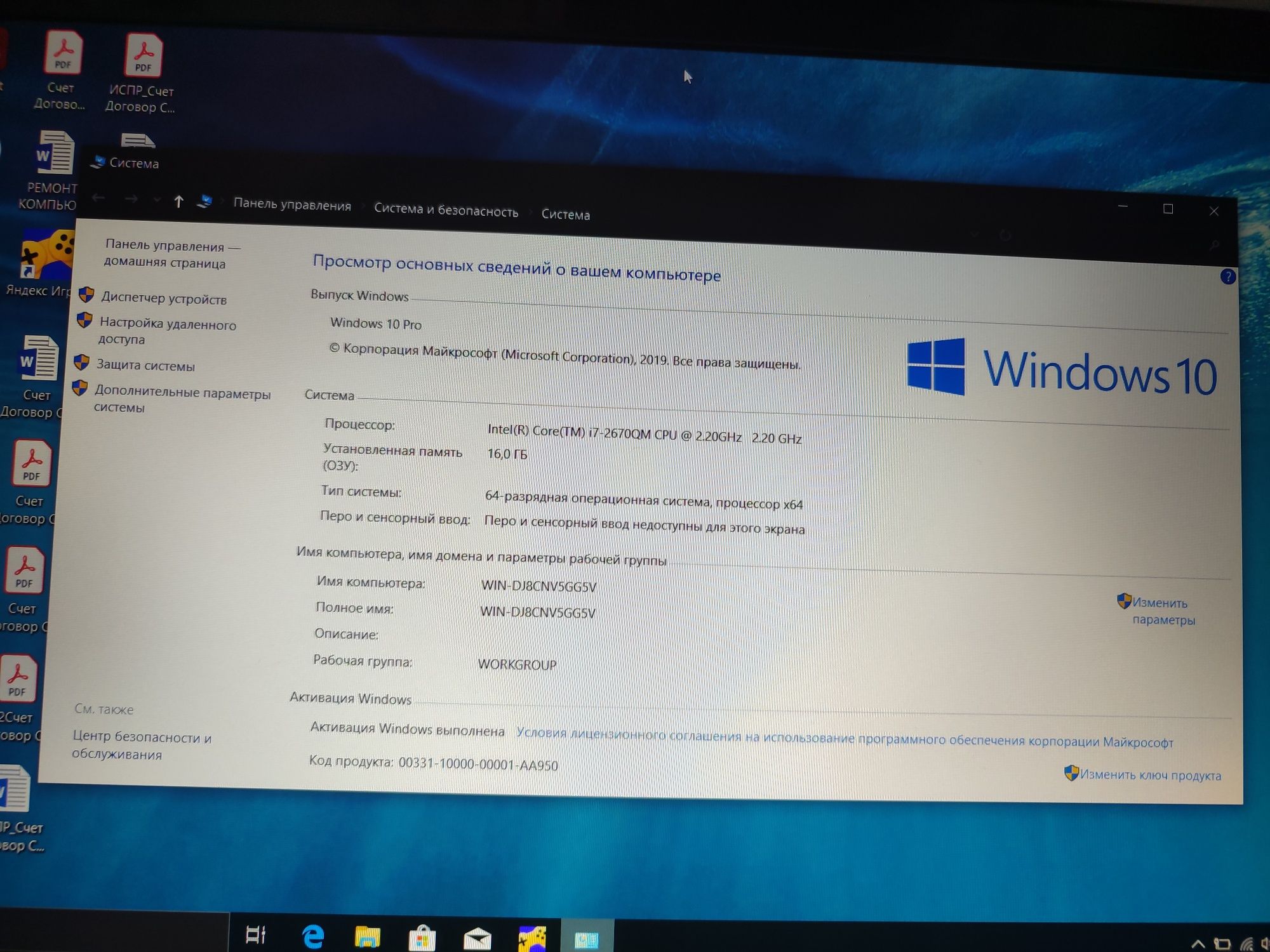Click the shield icon beside Защита системы
This screenshot has width=1270, height=952.
click(x=81, y=362)
